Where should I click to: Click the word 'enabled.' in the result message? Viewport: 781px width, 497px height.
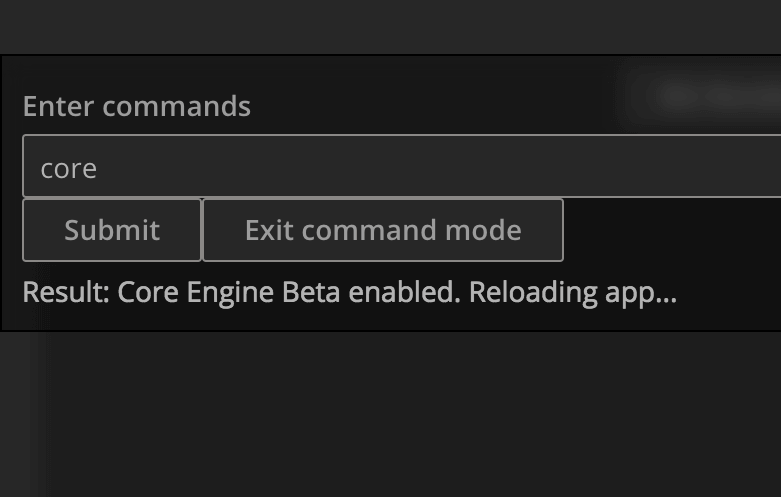coord(404,292)
